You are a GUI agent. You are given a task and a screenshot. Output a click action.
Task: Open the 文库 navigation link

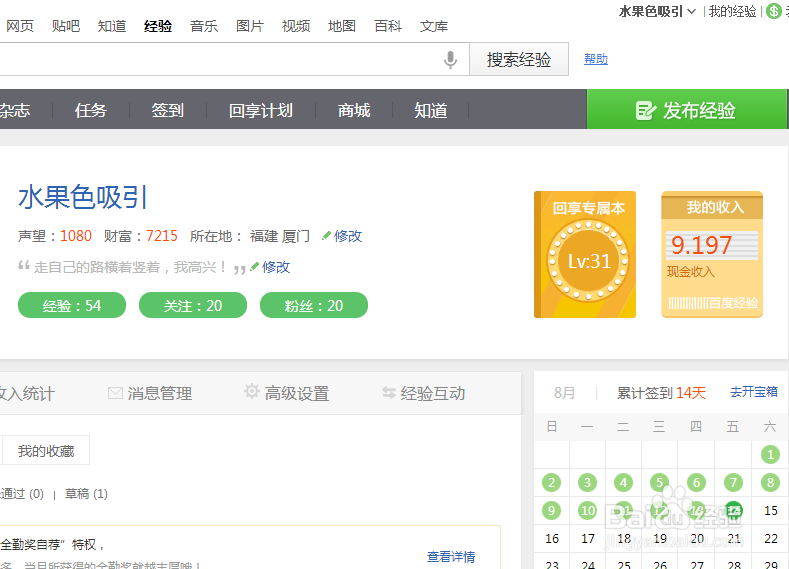434,26
